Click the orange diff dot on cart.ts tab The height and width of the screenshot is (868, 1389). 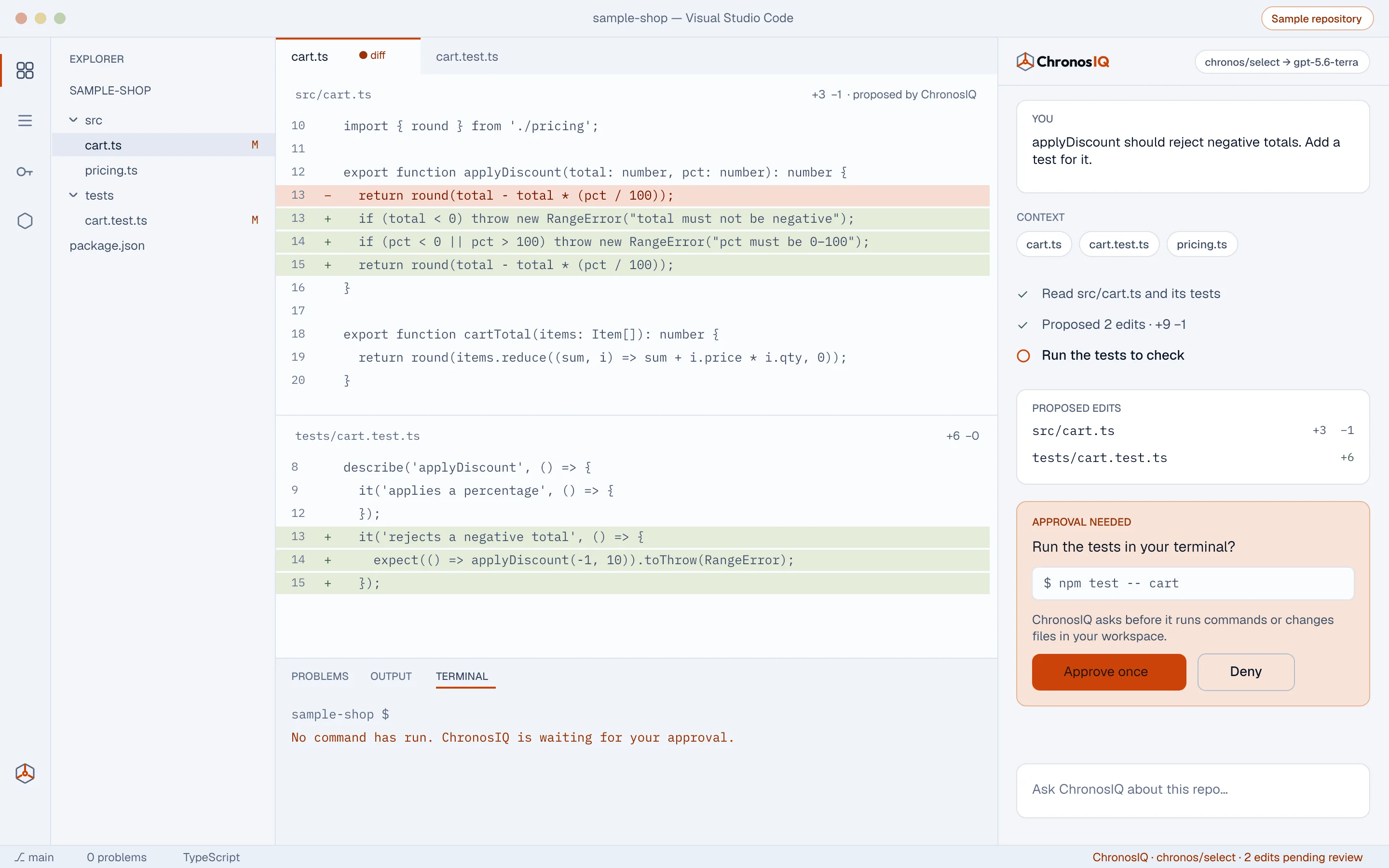363,55
